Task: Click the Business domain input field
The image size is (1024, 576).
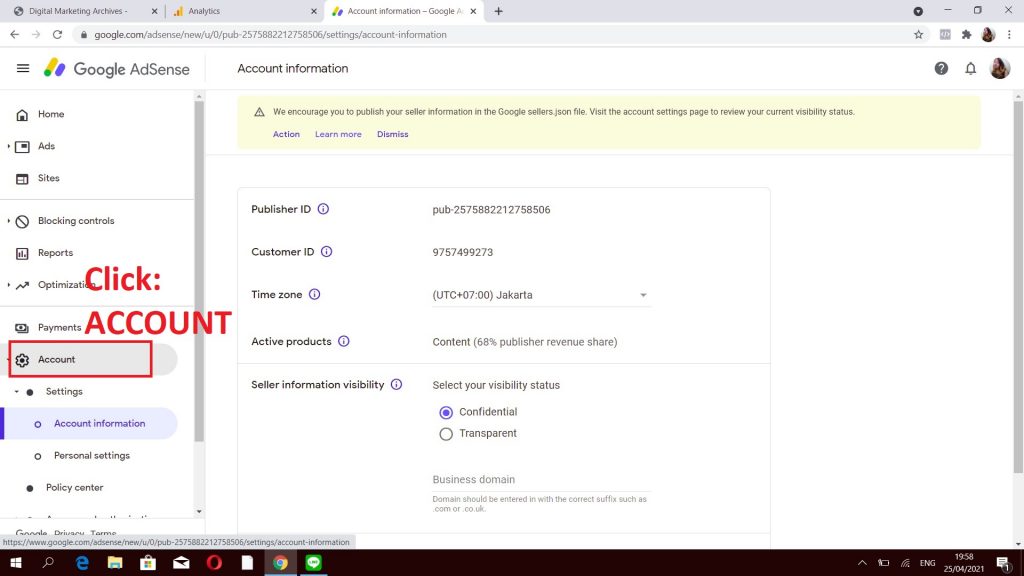Action: [x=540, y=480]
